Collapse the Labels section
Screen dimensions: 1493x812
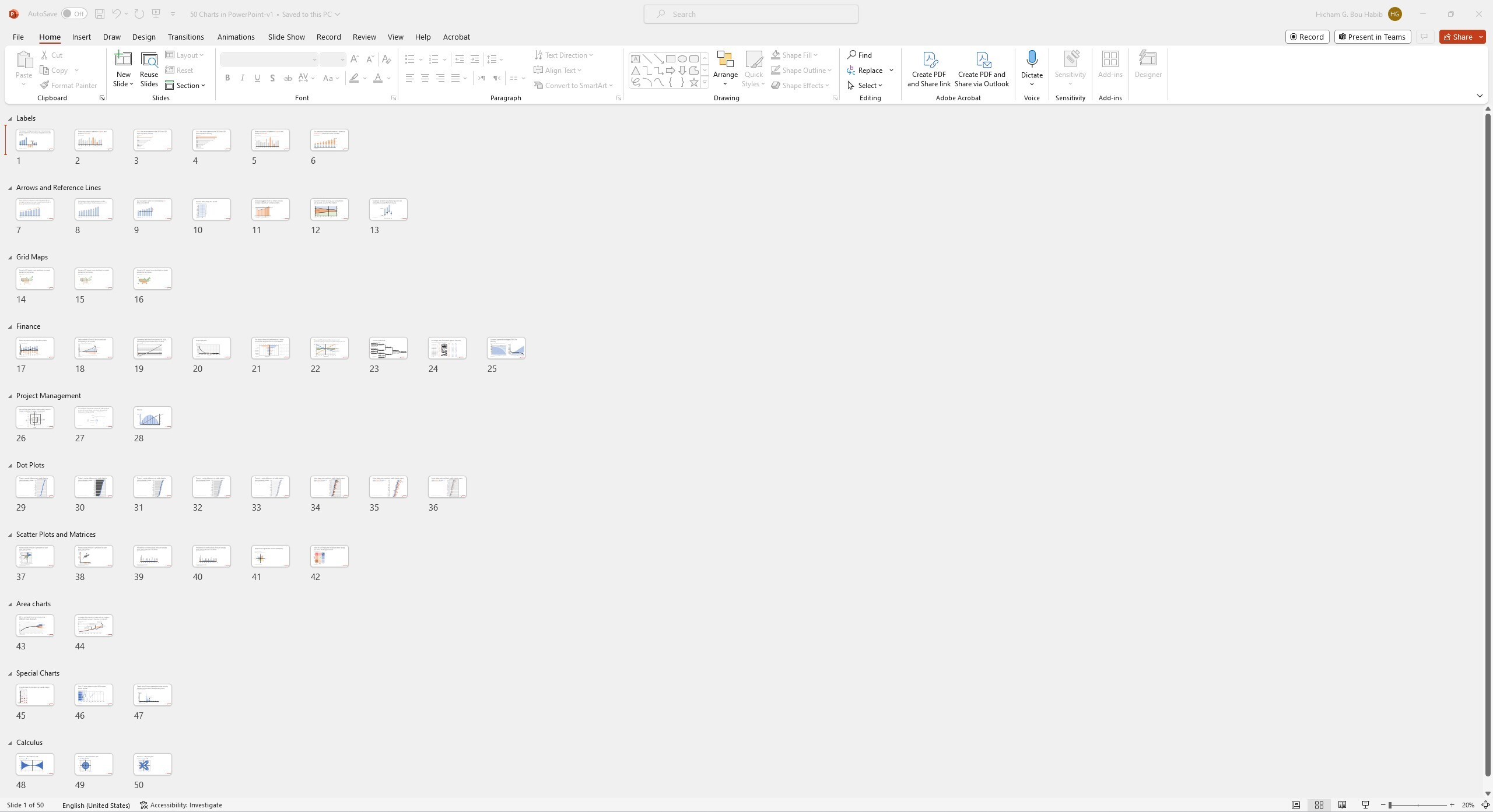10,119
